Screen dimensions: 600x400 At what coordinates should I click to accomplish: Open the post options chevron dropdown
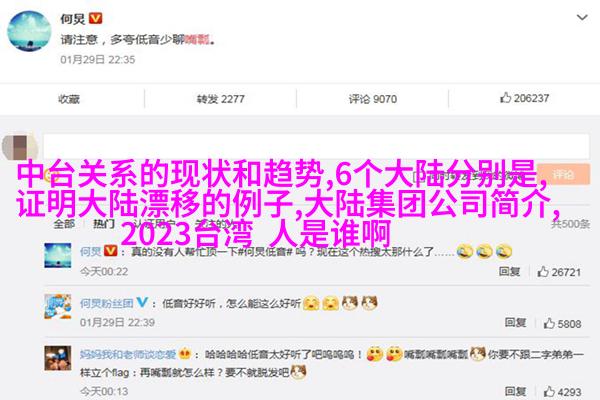tap(582, 18)
